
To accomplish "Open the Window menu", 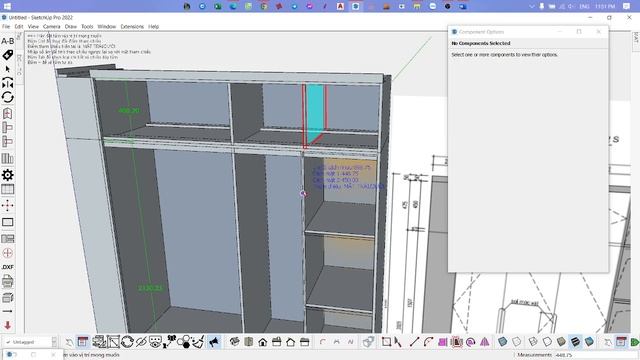I will [107, 27].
